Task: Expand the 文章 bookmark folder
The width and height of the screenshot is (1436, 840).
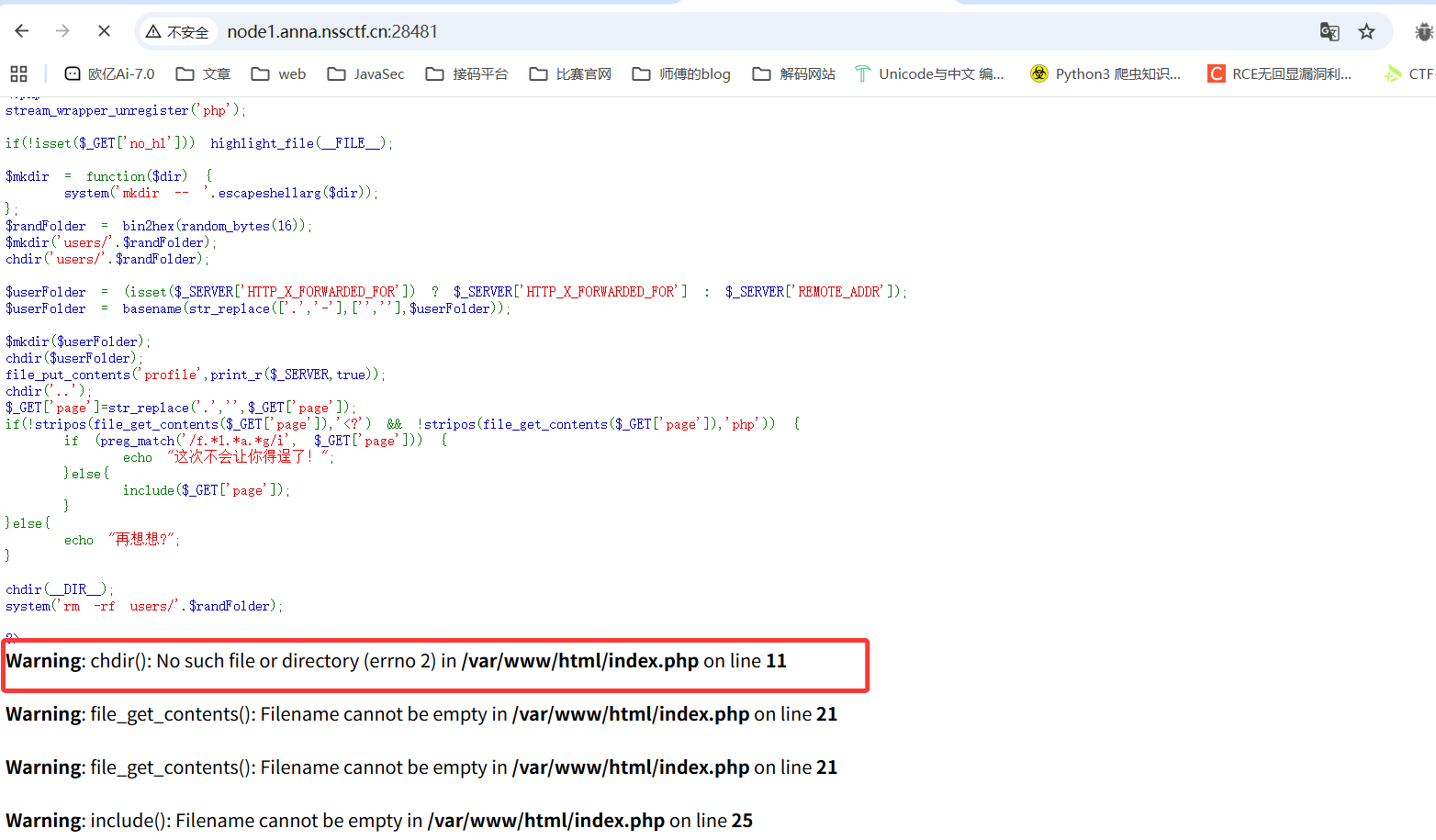Action: tap(203, 73)
